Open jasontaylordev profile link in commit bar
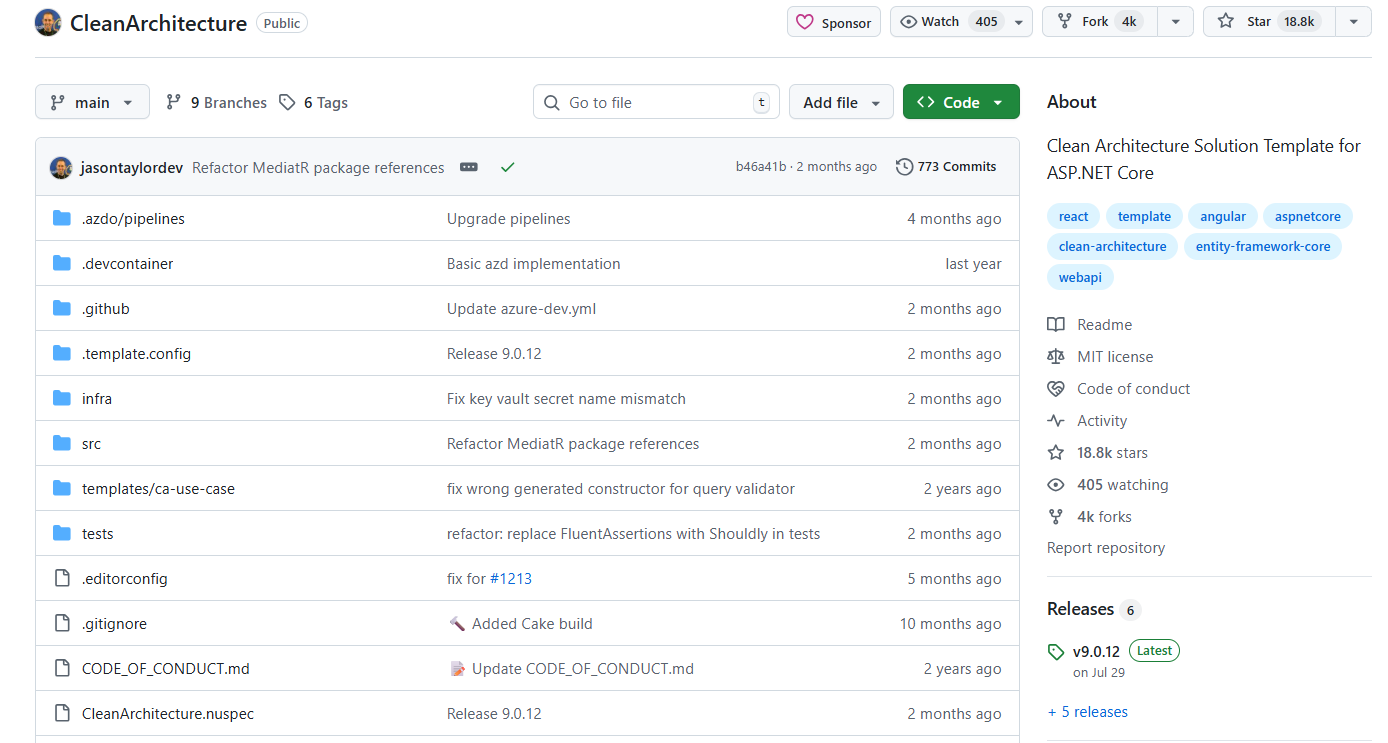The width and height of the screenshot is (1388, 743). click(132, 167)
